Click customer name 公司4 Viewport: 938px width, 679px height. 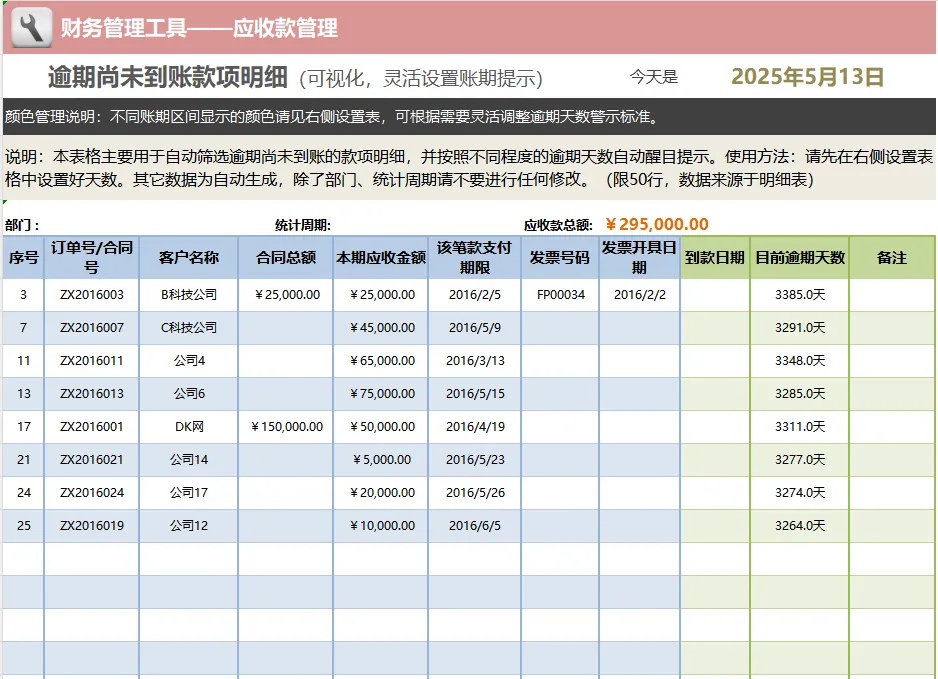coord(189,361)
